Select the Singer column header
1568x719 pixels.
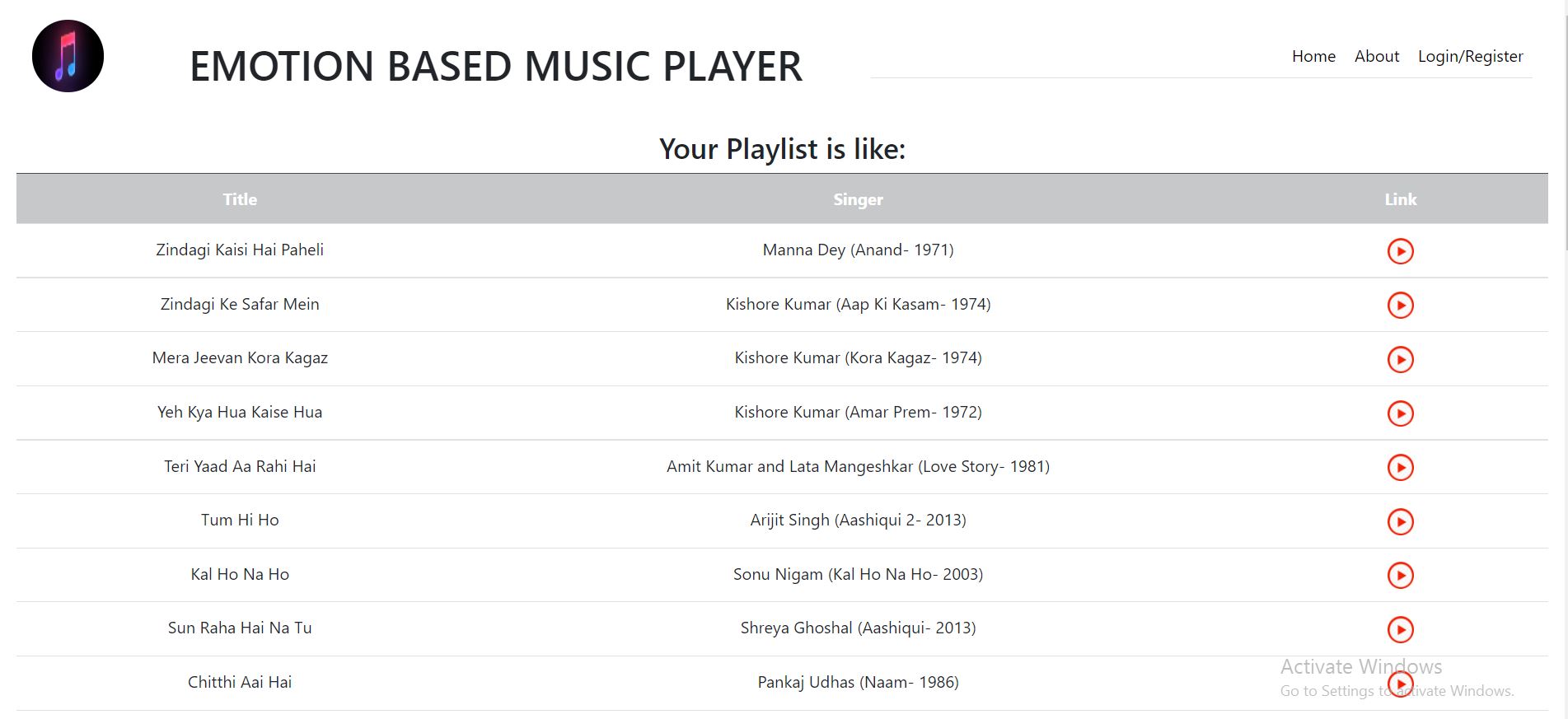(858, 198)
